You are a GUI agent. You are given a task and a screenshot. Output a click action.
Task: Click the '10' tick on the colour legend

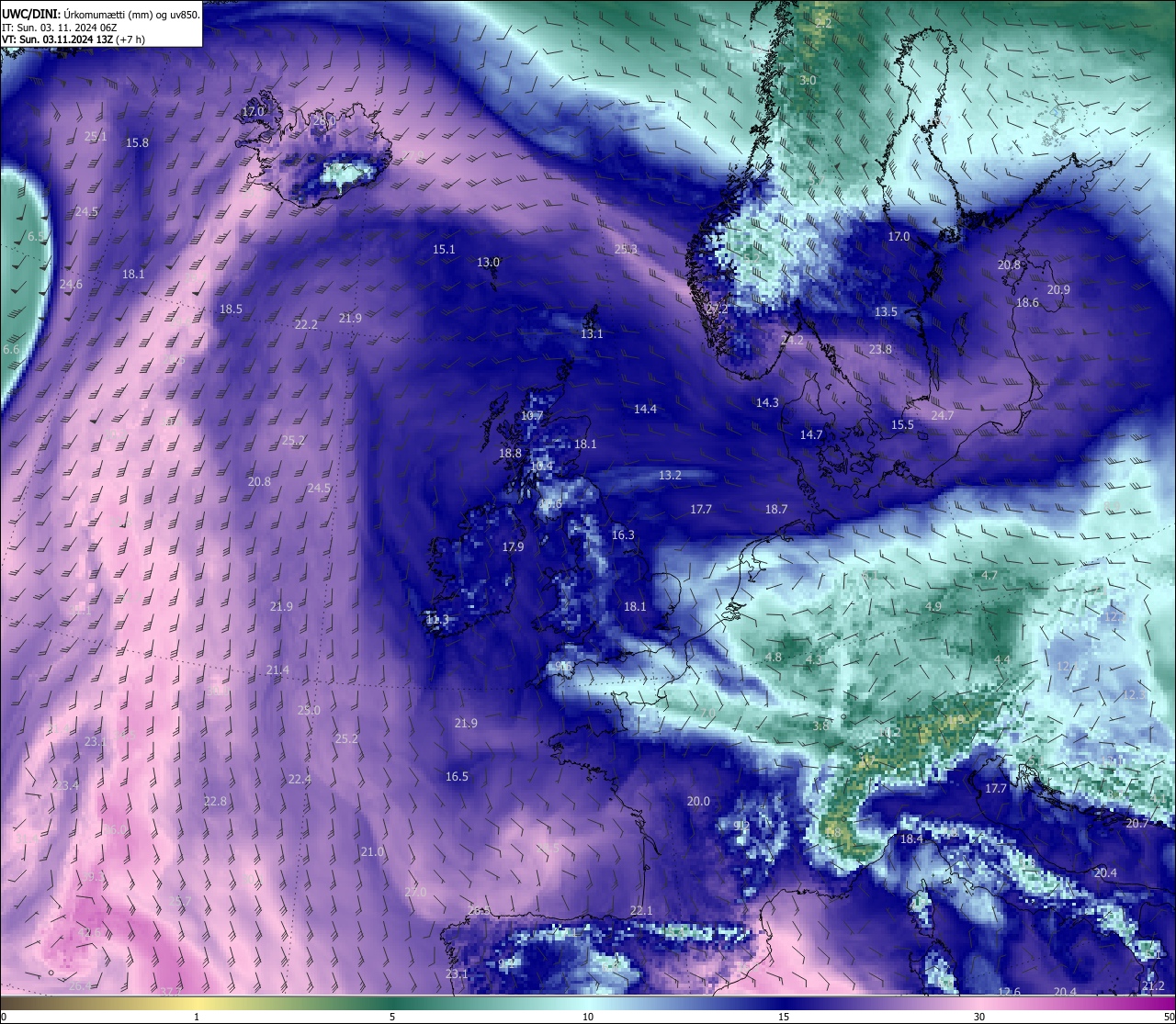pyautogui.click(x=588, y=1017)
